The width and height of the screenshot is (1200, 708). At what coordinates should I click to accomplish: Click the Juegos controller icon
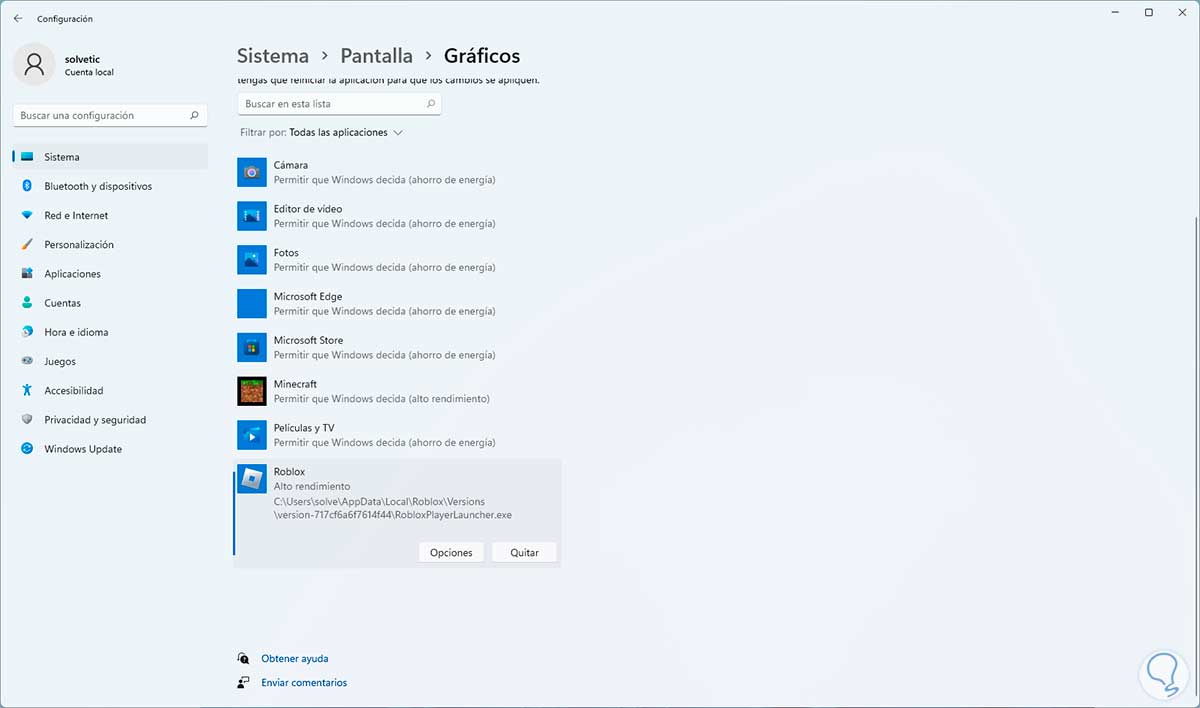pyautogui.click(x=27, y=362)
